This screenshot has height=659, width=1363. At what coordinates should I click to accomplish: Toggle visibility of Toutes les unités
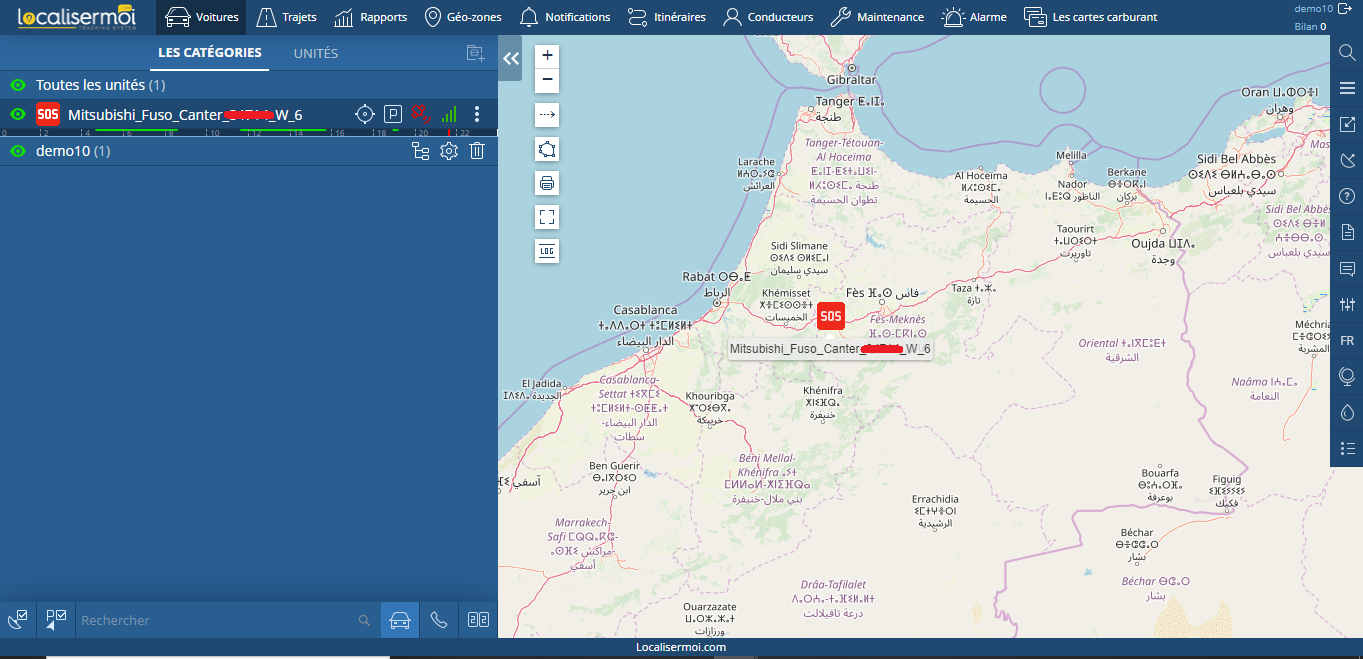coord(17,86)
